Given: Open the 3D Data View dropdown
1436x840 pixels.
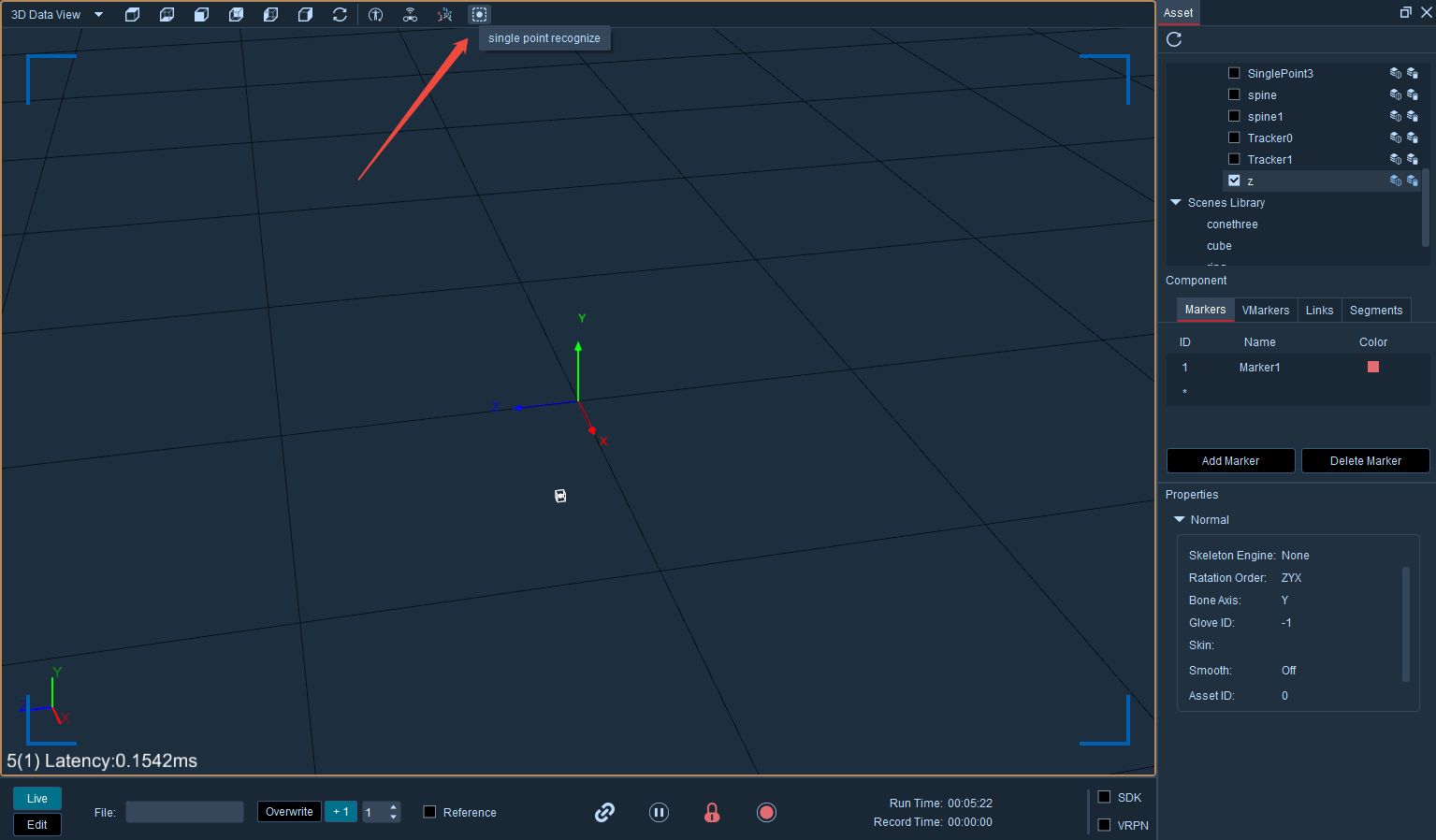Looking at the screenshot, I should point(98,15).
